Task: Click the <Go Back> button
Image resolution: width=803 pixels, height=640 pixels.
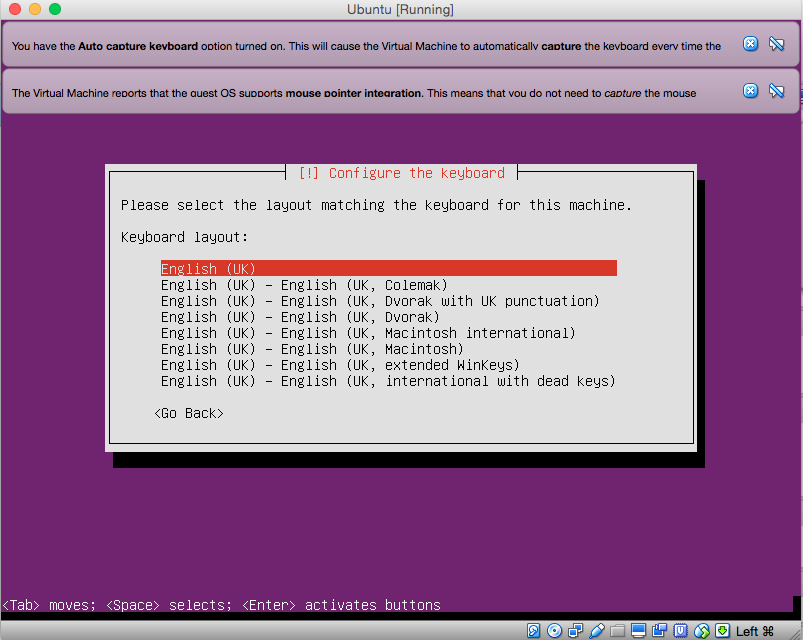Action: pyautogui.click(x=189, y=413)
